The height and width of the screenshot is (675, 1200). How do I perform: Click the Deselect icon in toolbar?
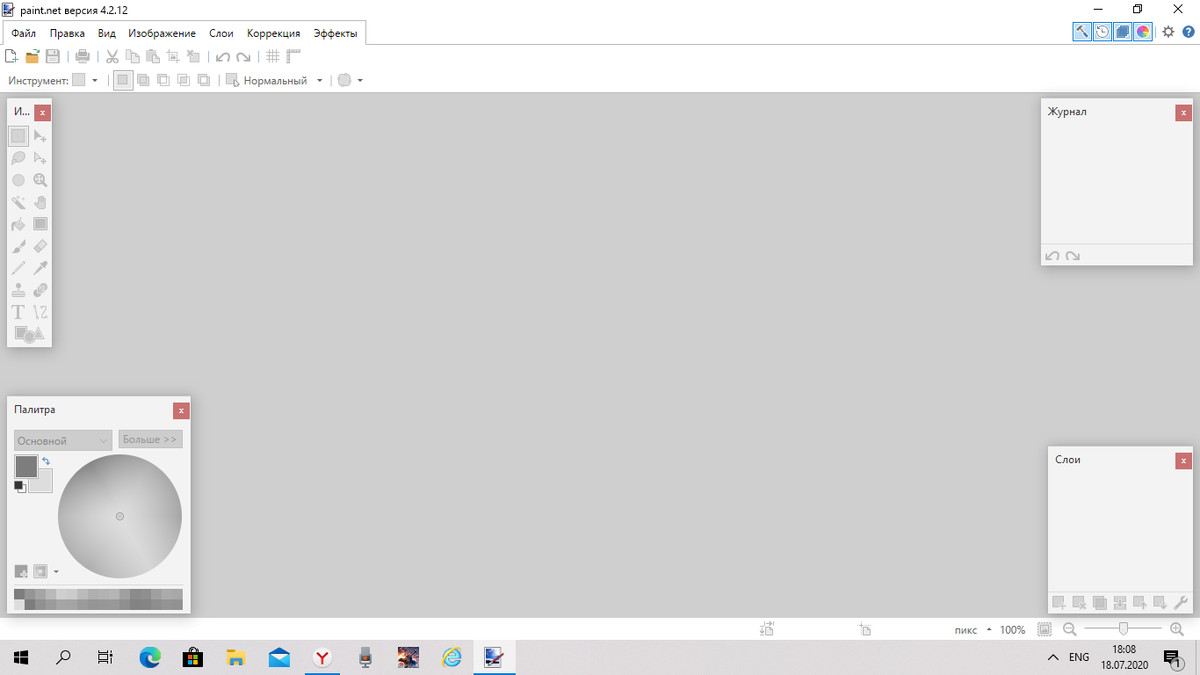[x=194, y=57]
